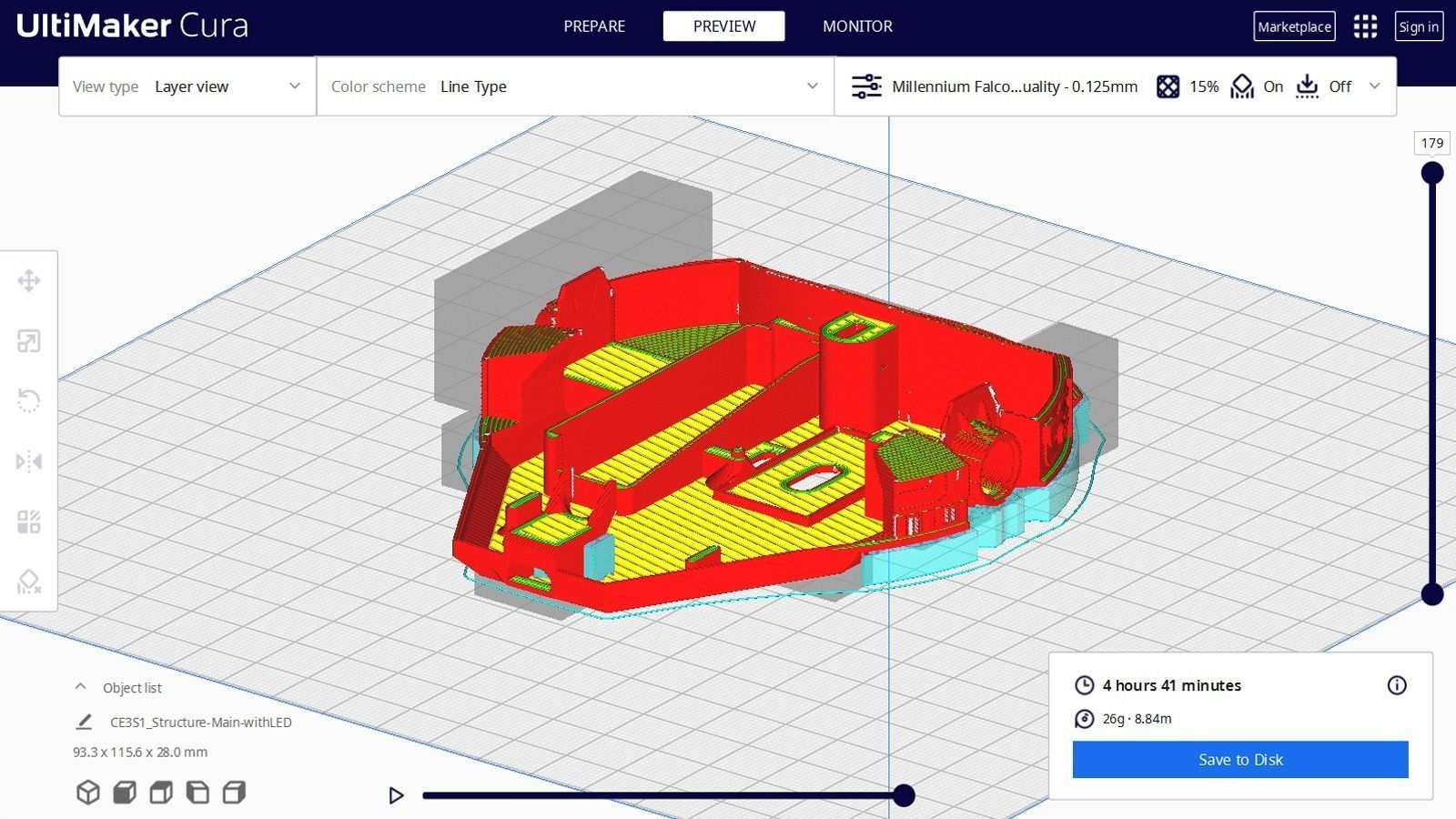Show print time details info icon
Viewport: 1456px width, 819px height.
1397,685
